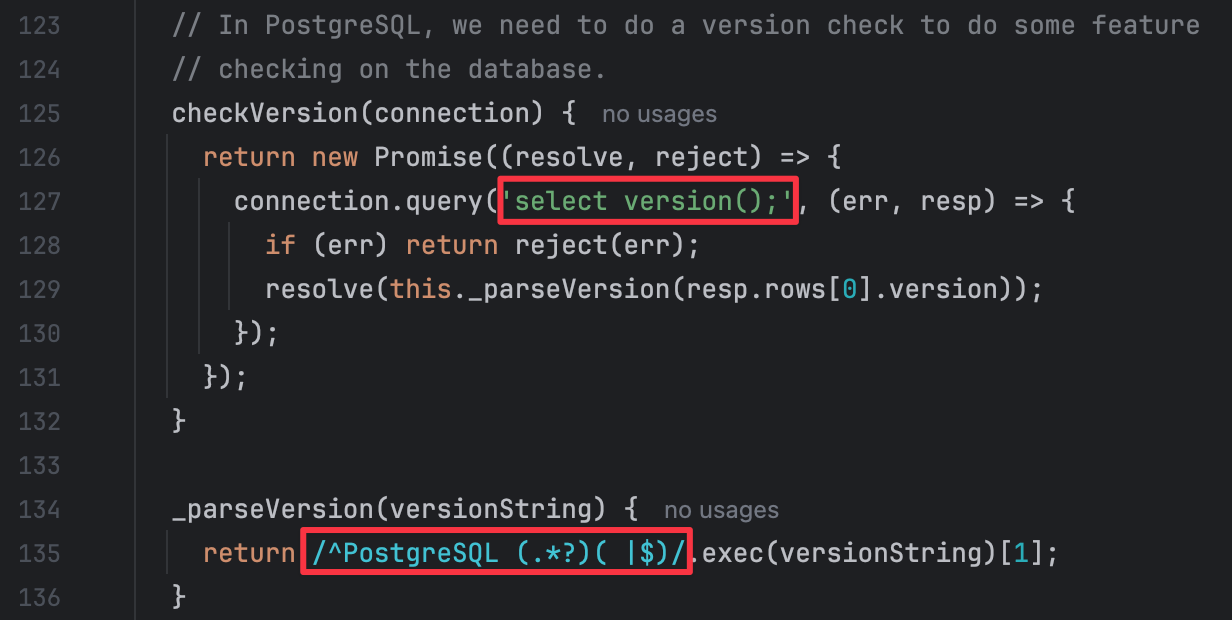
Task: Click the checkVersion method name
Action: pos(265,113)
